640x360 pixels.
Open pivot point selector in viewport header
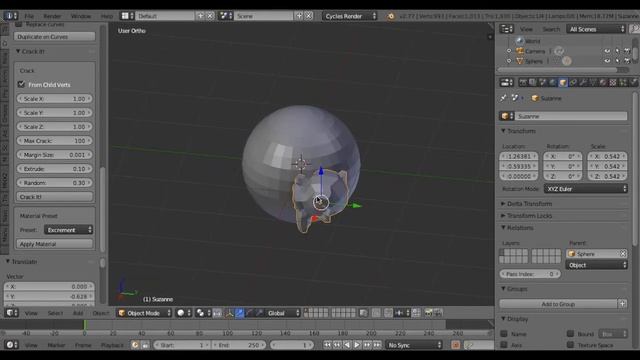pyautogui.click(x=203, y=313)
